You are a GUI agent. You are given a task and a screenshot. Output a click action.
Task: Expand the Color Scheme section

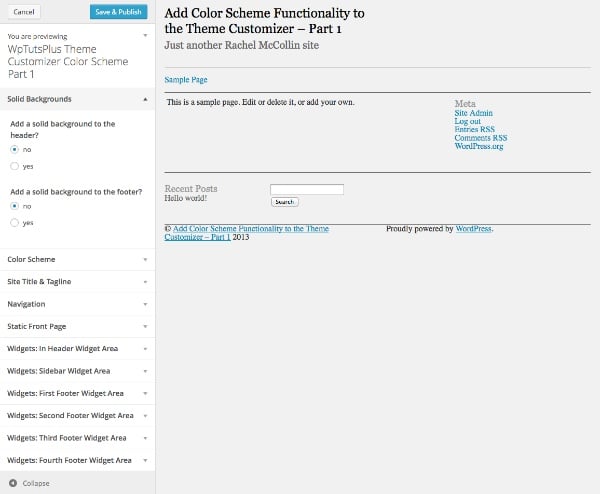(78, 259)
